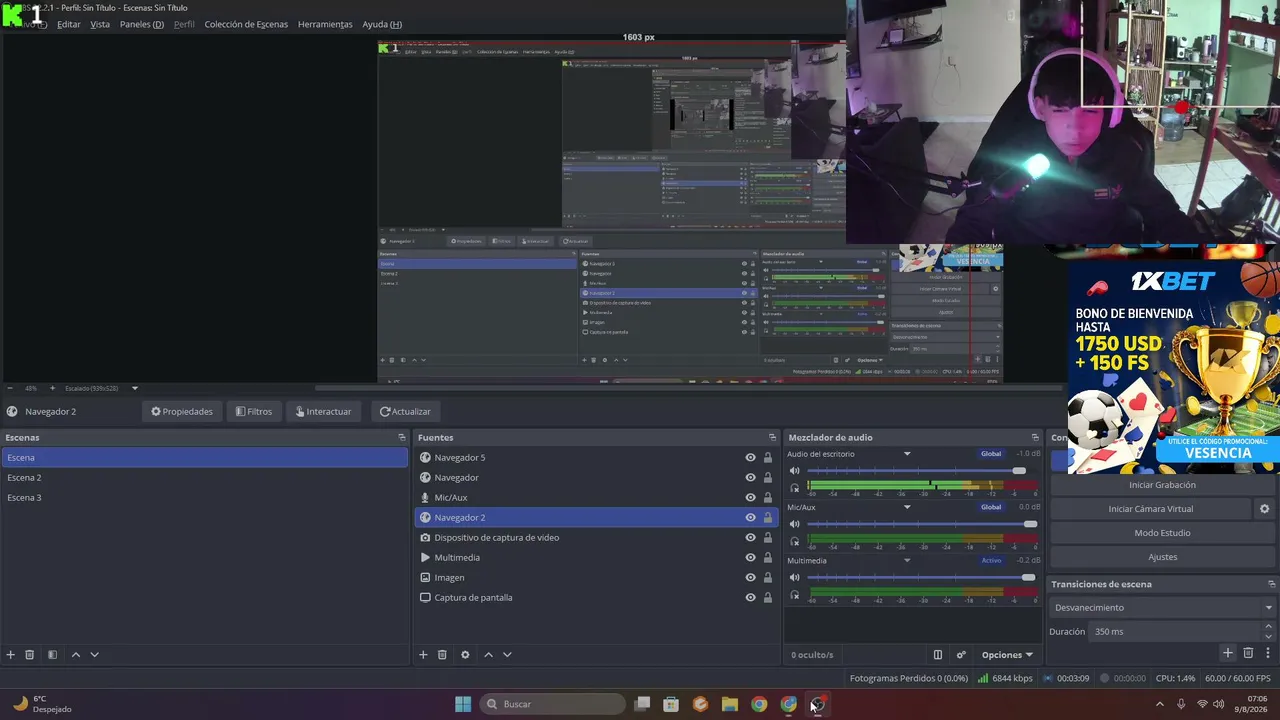Toggle monitoring headphone for Mic/Aux channel
The width and height of the screenshot is (1280, 720).
tap(795, 541)
